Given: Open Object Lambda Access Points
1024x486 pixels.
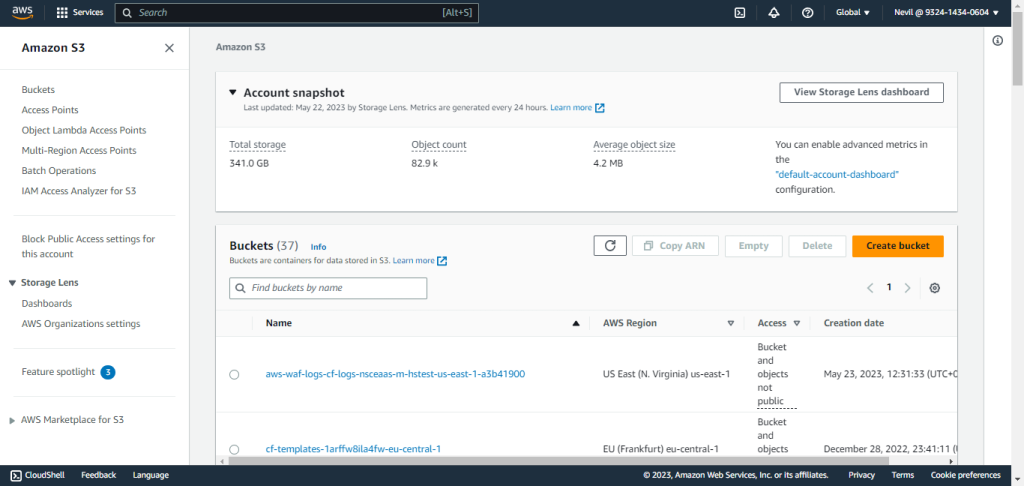Looking at the screenshot, I should [x=84, y=130].
